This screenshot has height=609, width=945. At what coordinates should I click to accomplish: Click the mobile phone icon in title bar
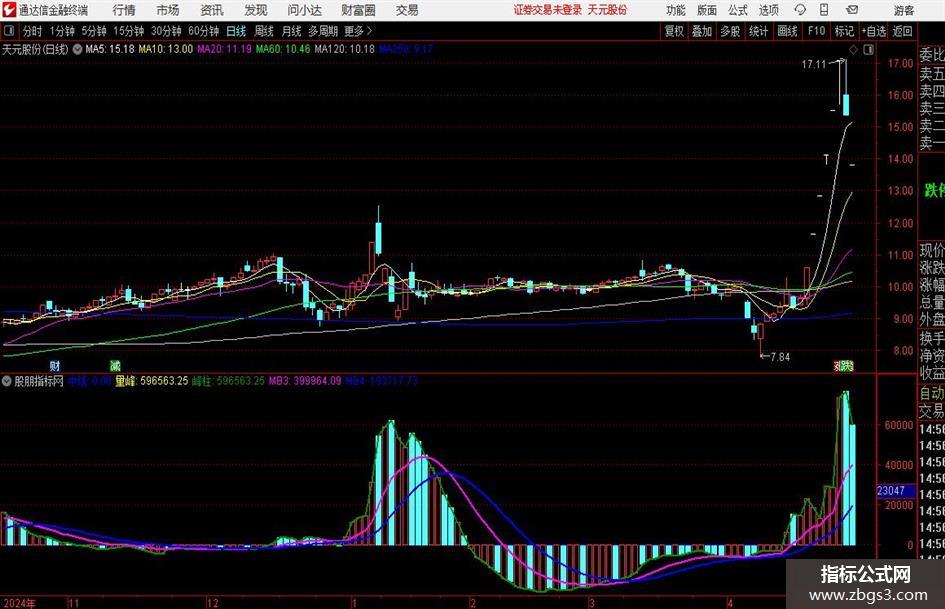(x=824, y=10)
